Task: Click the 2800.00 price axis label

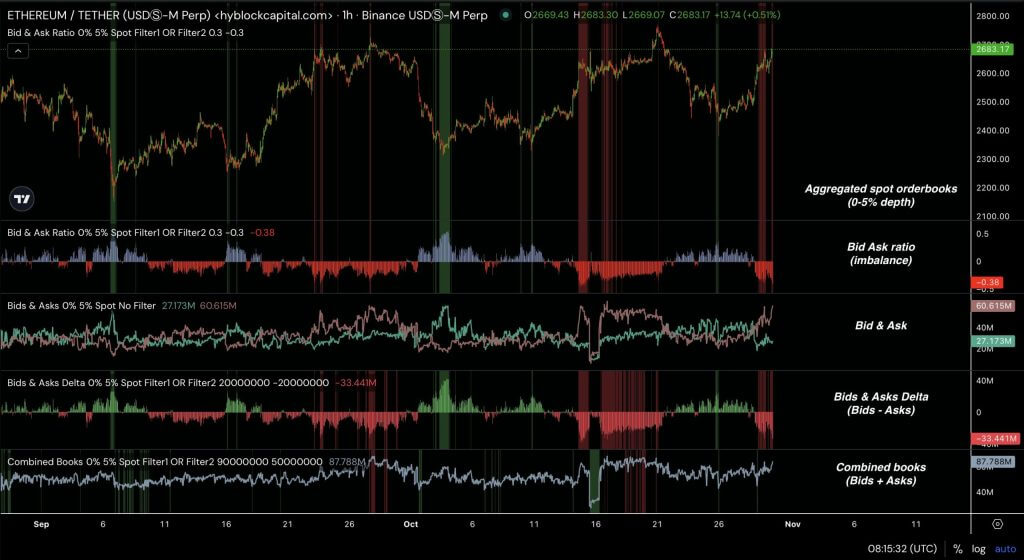Action: [x=993, y=16]
